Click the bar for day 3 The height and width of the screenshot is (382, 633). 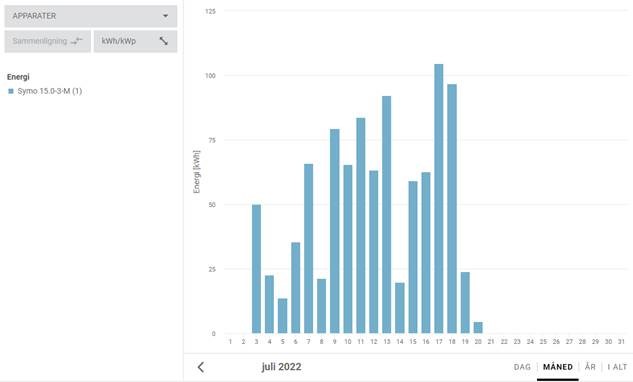point(256,269)
